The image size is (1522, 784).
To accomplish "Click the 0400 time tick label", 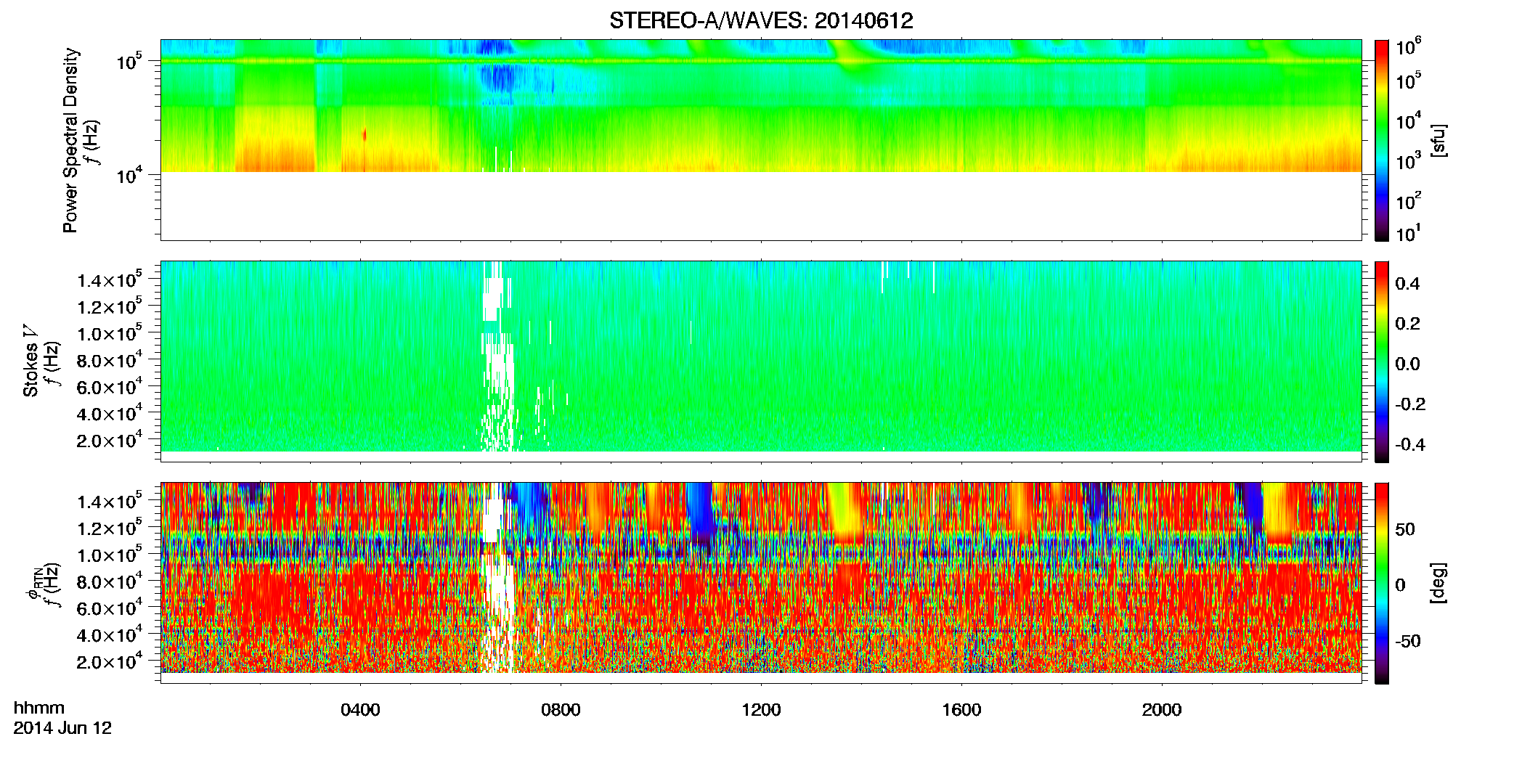I will pyautogui.click(x=360, y=710).
